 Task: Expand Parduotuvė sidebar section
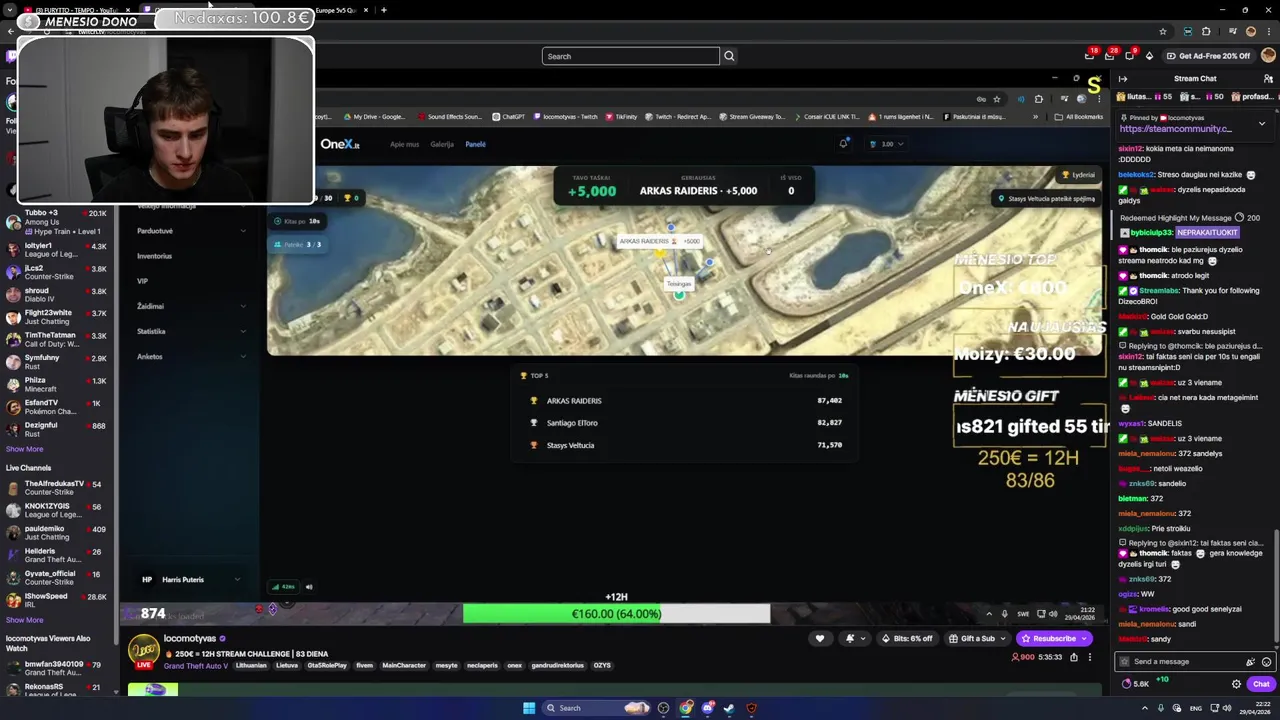point(190,231)
